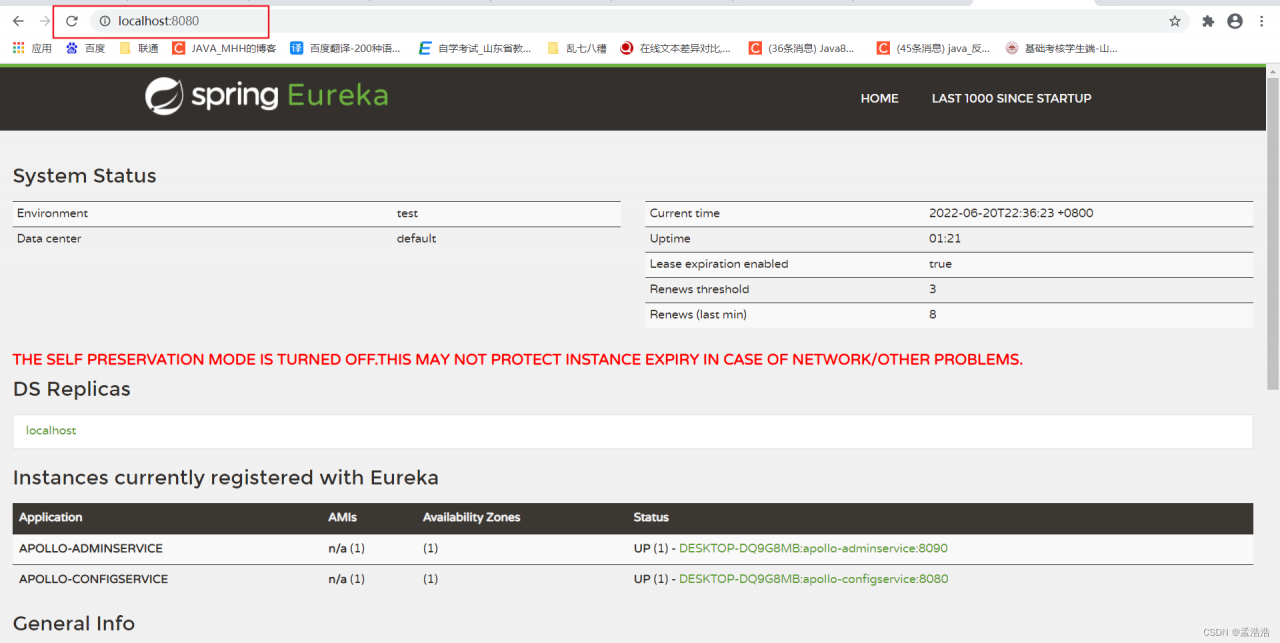The width and height of the screenshot is (1280, 643).
Task: Click the localhost DS replica link
Action: (51, 430)
